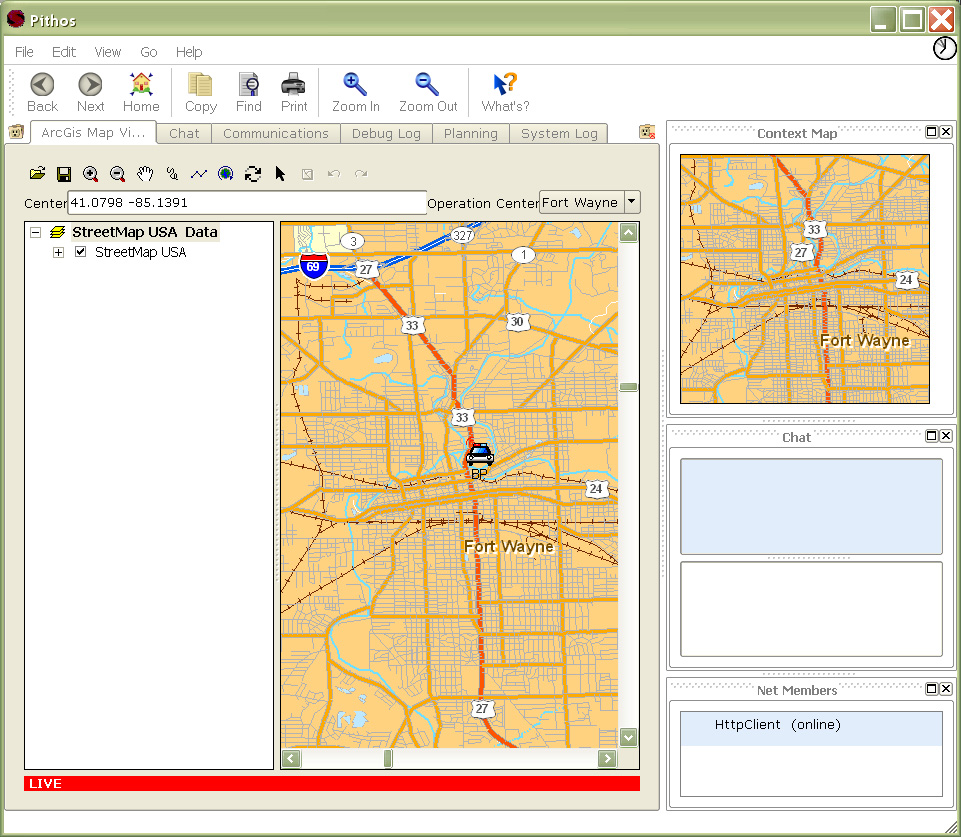Click the map scroll up arrow
This screenshot has height=837, width=961.
(628, 232)
